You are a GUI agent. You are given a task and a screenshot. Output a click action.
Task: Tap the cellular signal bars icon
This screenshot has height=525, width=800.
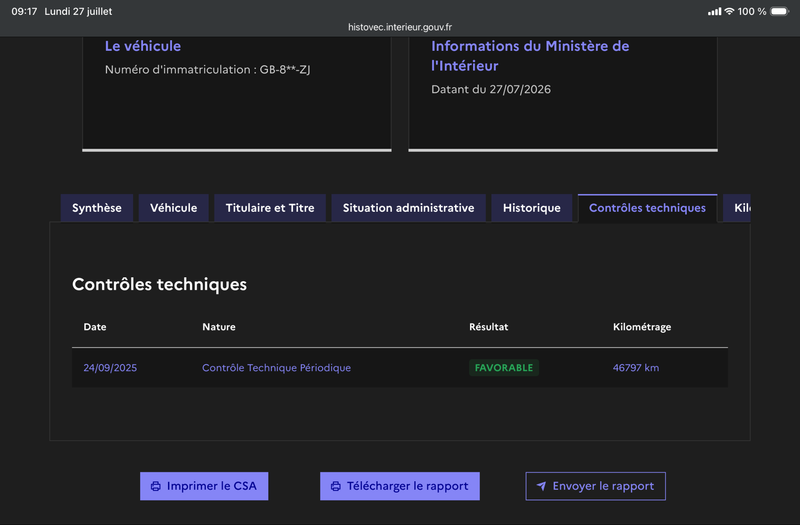714,11
